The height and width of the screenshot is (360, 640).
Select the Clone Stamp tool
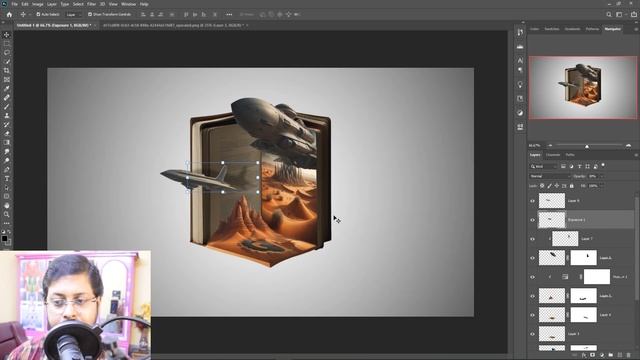[x=7, y=116]
